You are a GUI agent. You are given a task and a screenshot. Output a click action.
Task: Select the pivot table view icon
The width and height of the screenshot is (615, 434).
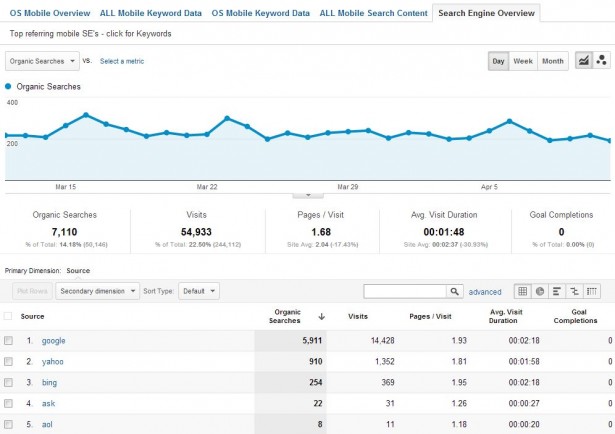point(592,291)
